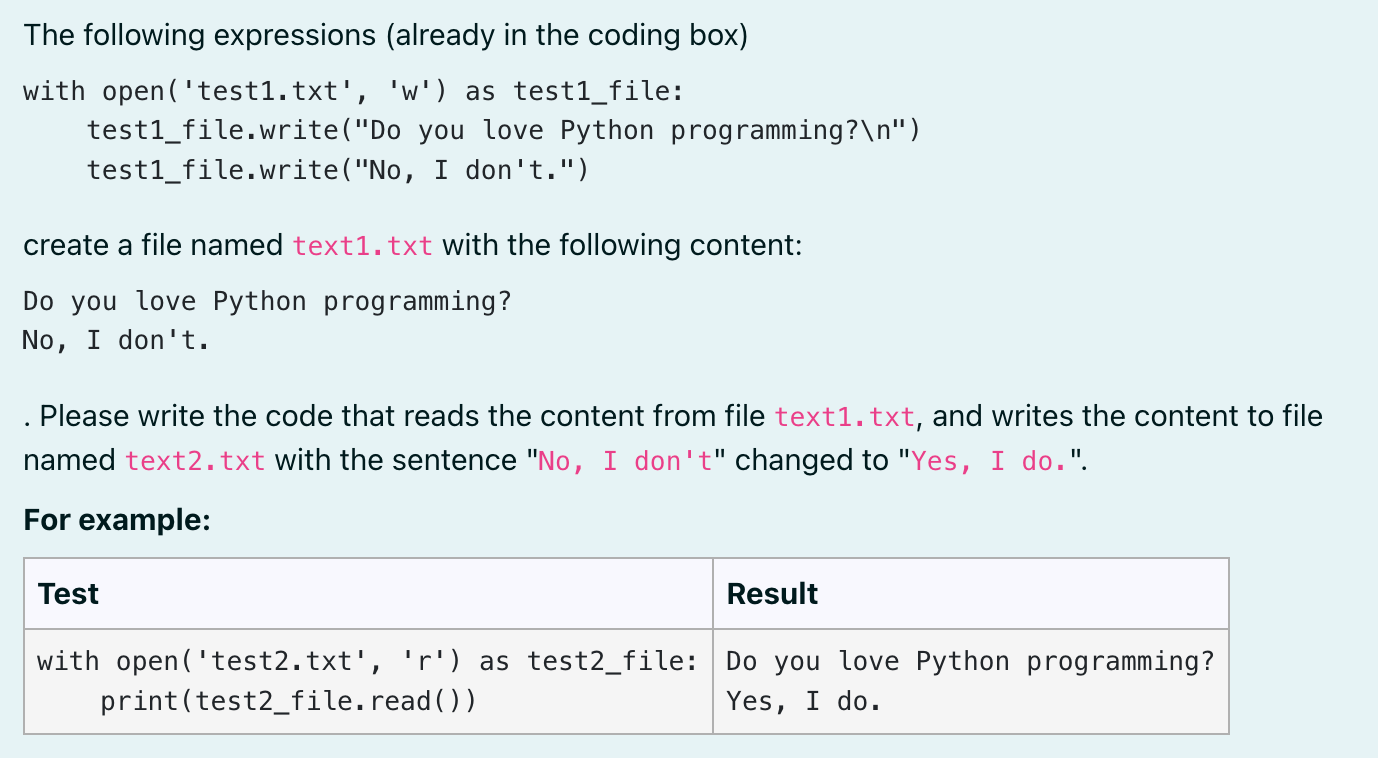The width and height of the screenshot is (1378, 758).
Task: Click the pink text1.txt after "create a file named"
Action: (363, 246)
